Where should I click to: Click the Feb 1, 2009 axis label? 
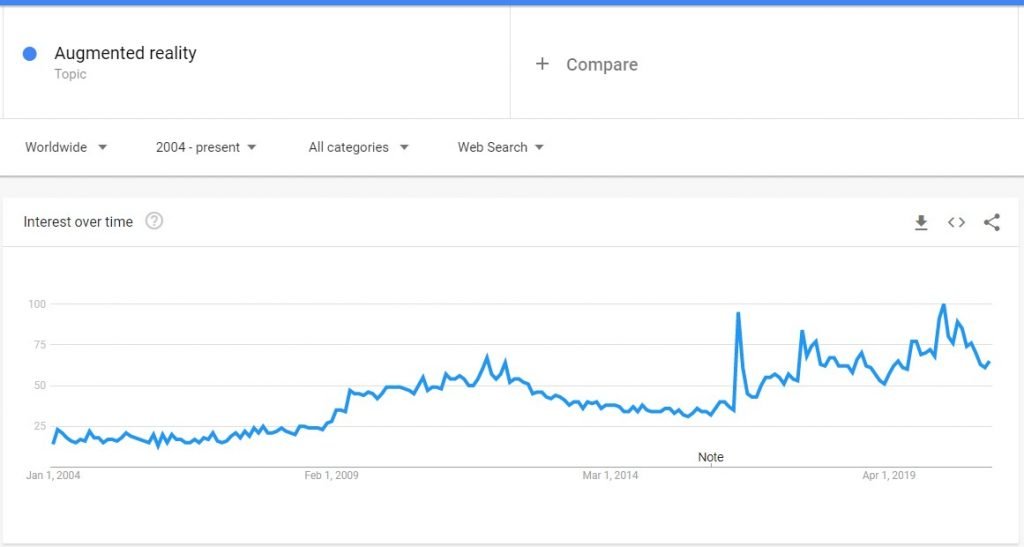[x=331, y=475]
